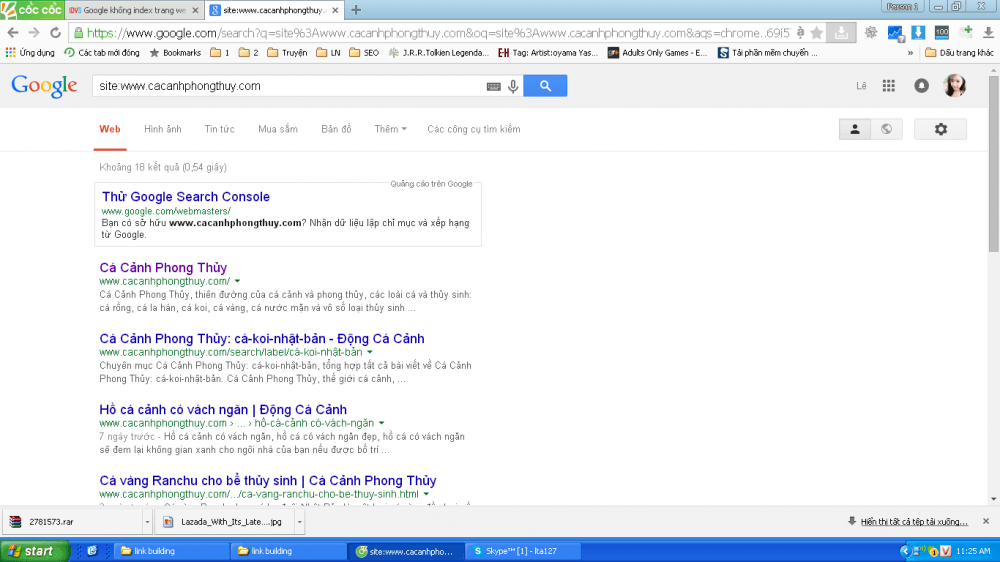This screenshot has height=562, width=1000.
Task: Switch to Bản đồ tab
Action: tap(336, 129)
